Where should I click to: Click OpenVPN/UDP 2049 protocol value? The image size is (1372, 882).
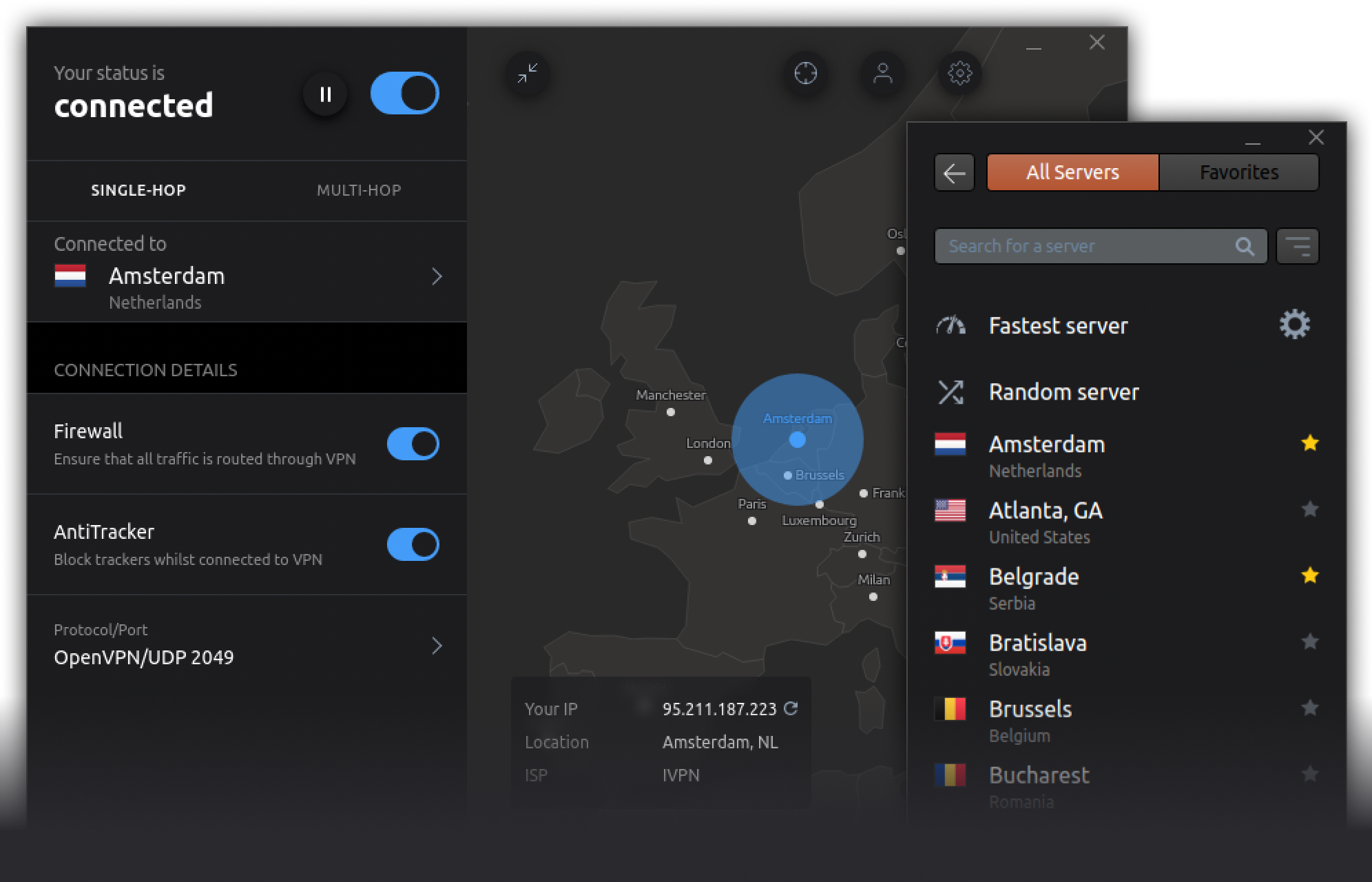point(144,657)
